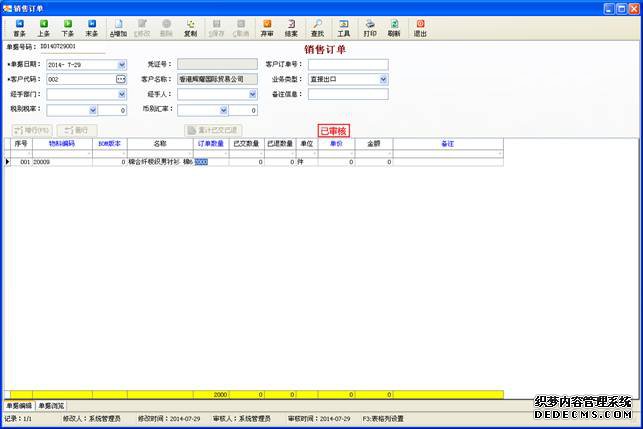
Task: Open the 工具 tools icon
Action: coord(343,27)
